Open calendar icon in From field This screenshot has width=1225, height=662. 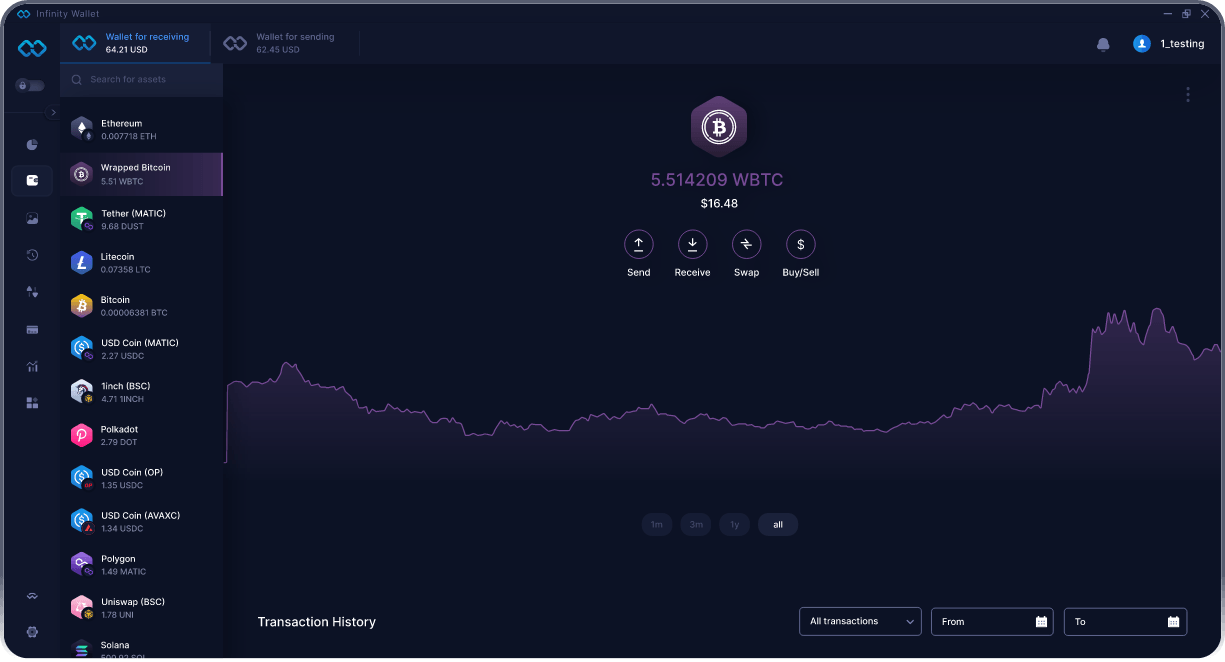click(1041, 622)
